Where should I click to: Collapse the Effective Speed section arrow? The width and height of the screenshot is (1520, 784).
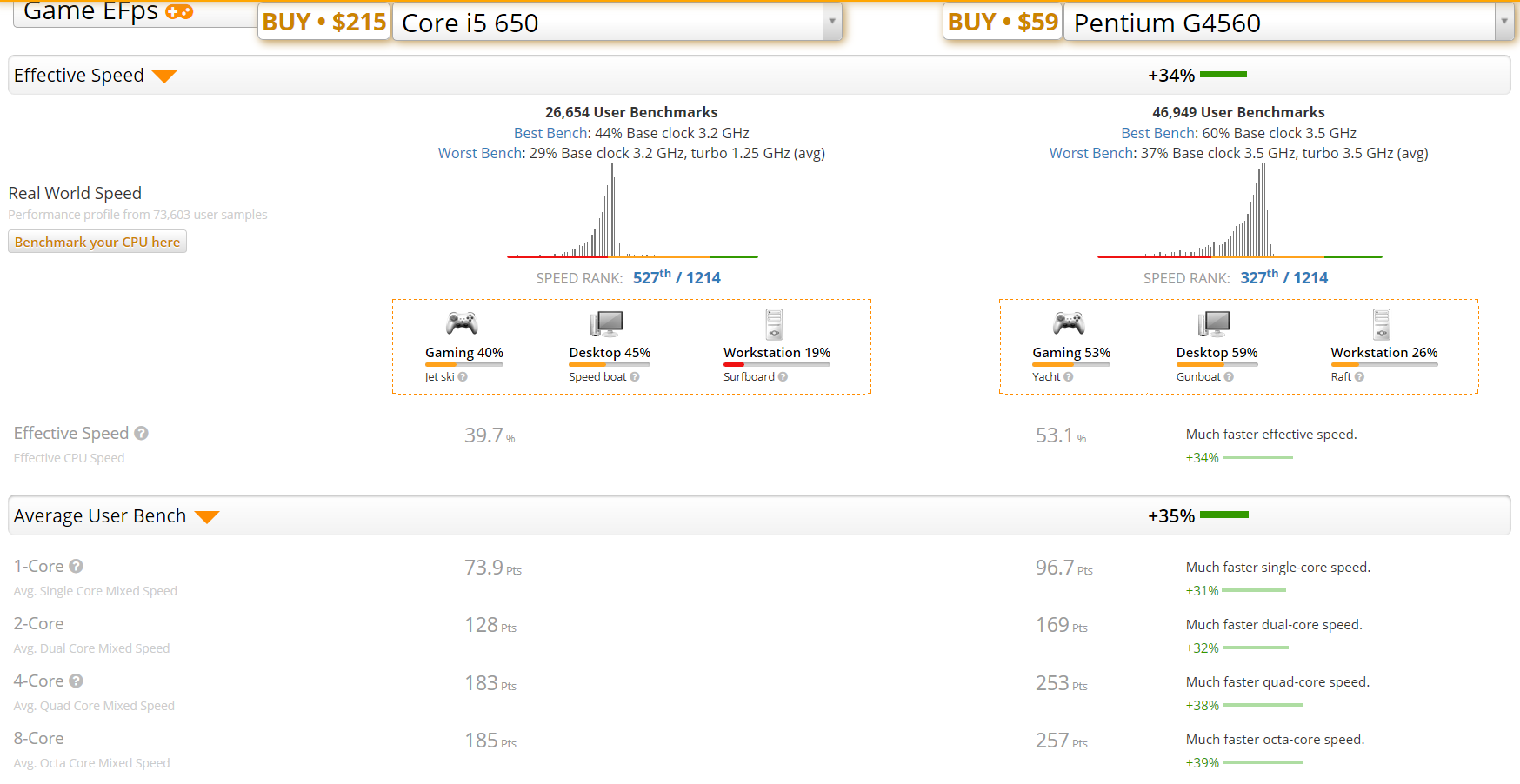(164, 76)
